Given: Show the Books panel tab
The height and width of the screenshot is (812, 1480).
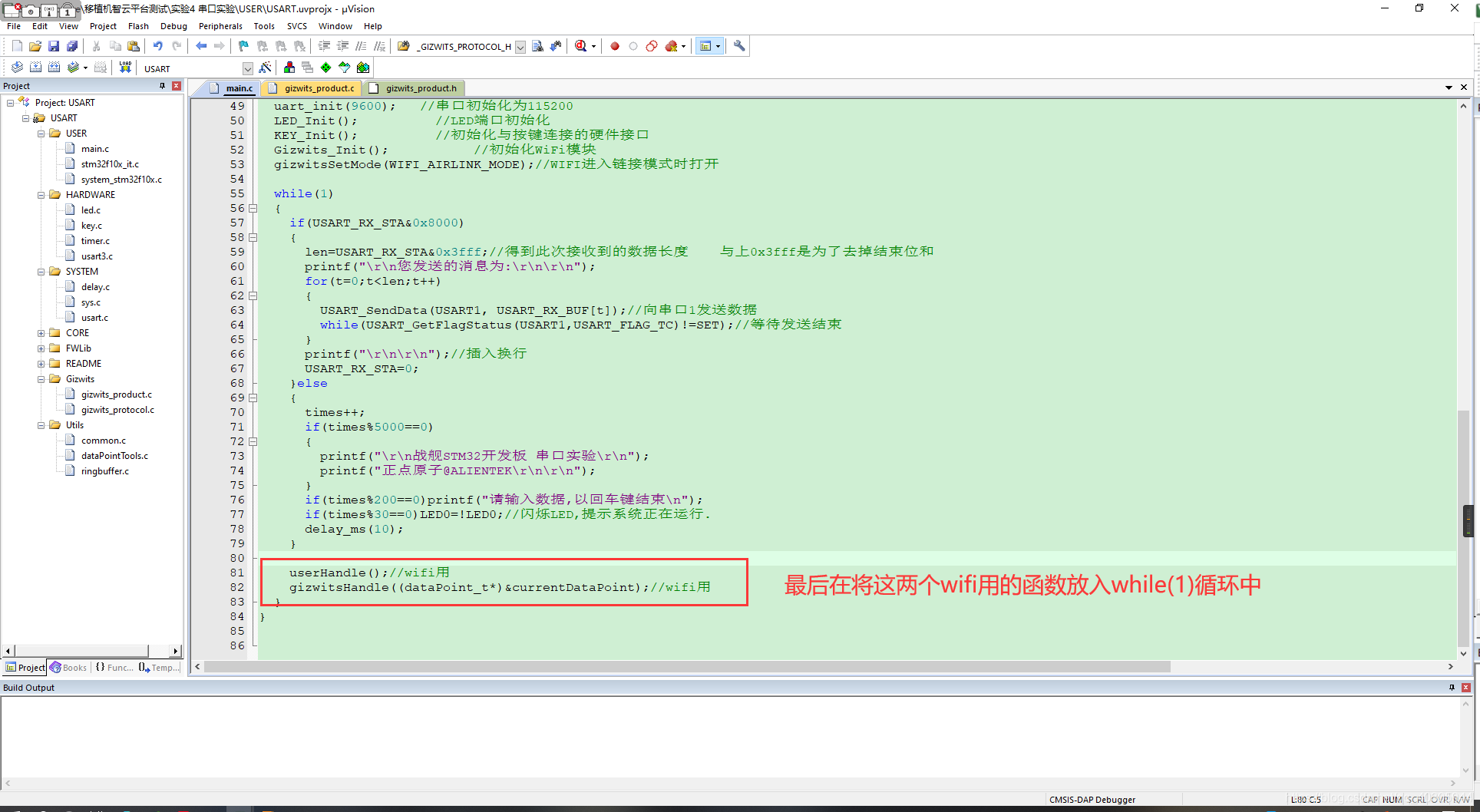Looking at the screenshot, I should [68, 668].
